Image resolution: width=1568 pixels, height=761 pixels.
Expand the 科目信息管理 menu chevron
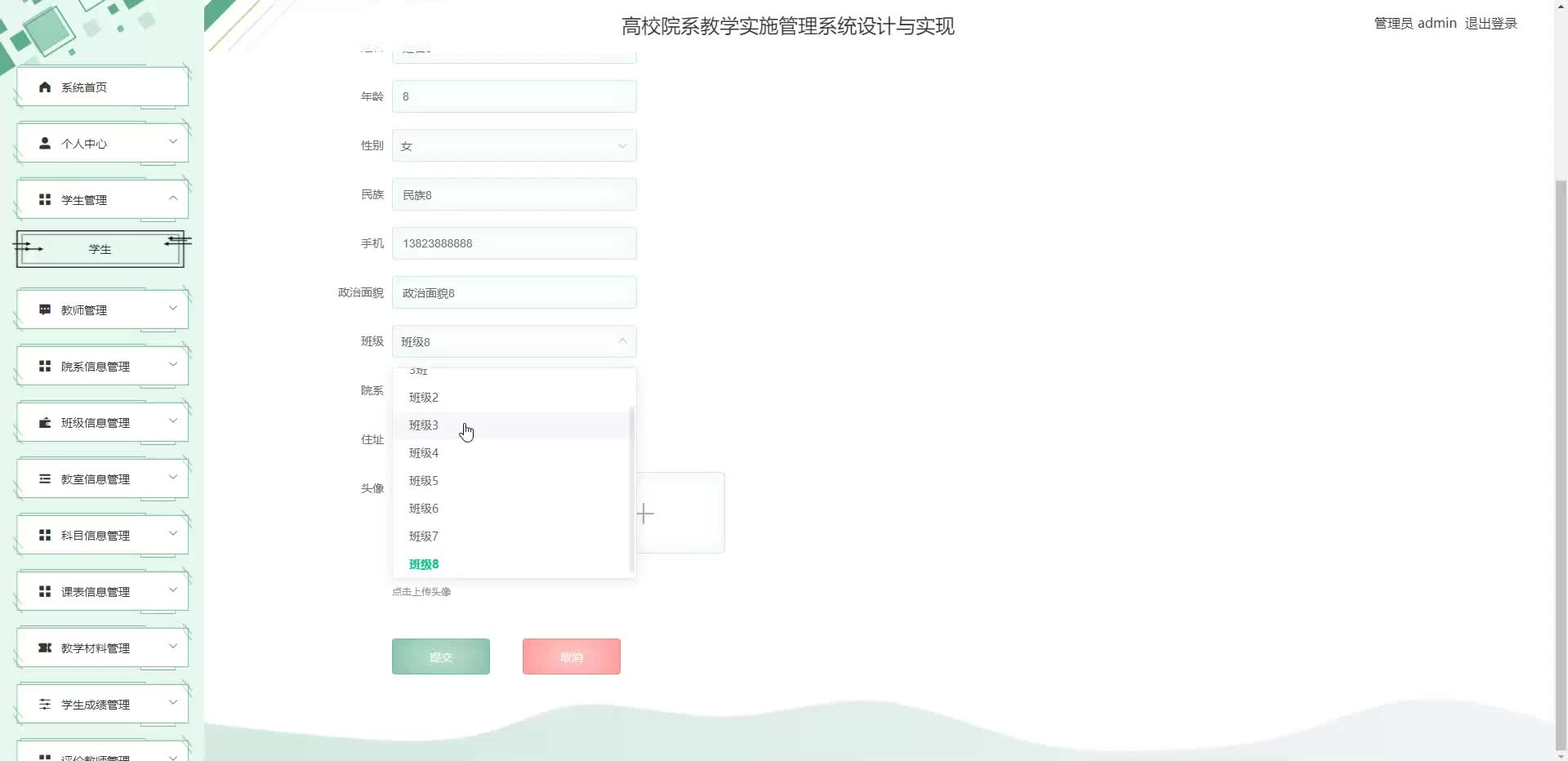click(x=173, y=533)
